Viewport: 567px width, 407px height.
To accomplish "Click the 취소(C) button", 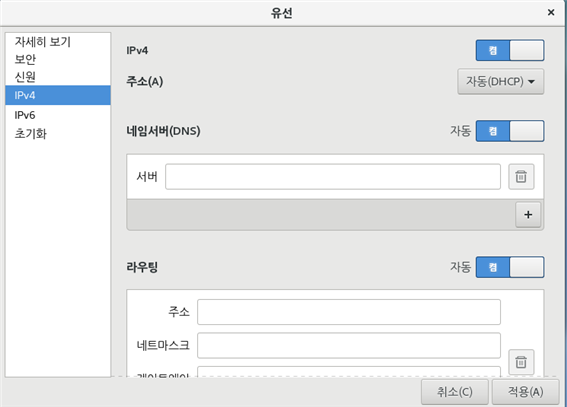I will [455, 392].
